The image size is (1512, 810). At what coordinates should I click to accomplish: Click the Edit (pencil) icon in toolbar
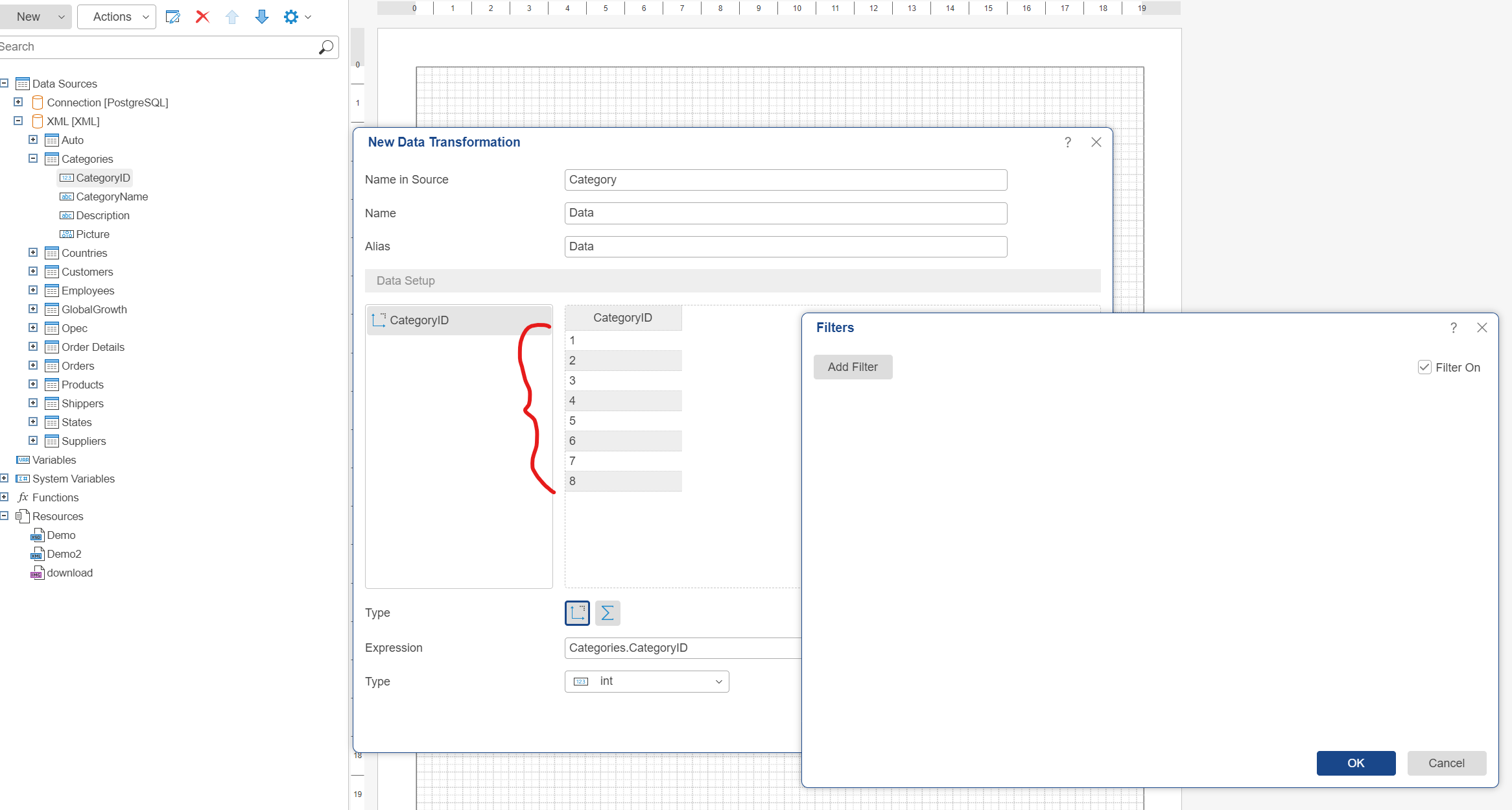173,16
